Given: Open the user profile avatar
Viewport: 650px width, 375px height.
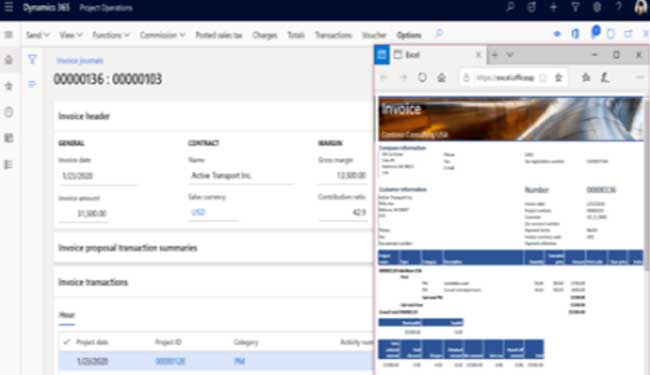Looking at the screenshot, I should point(640,7).
